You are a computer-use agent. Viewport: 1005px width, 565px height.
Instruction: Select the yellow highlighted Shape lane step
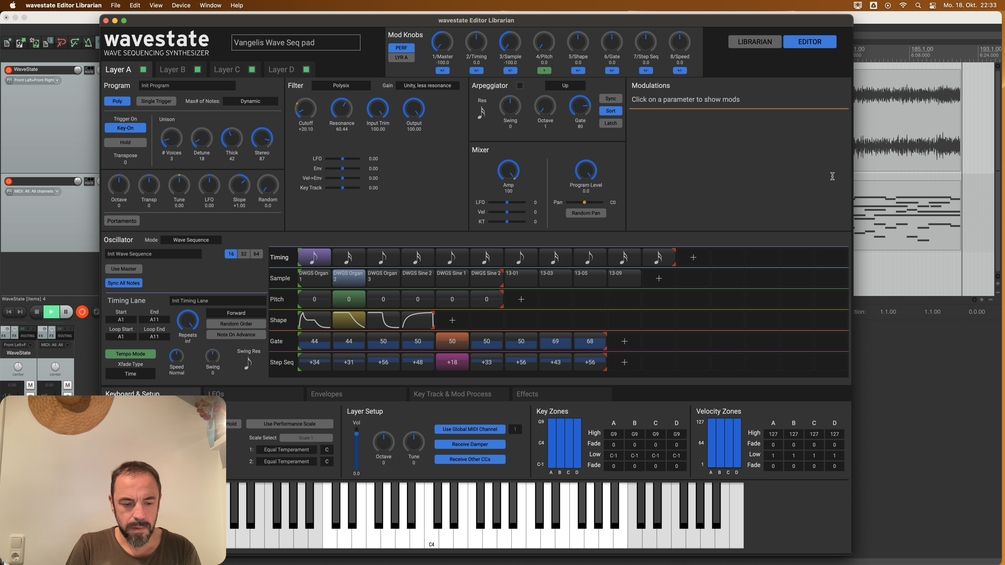pyautogui.click(x=349, y=320)
